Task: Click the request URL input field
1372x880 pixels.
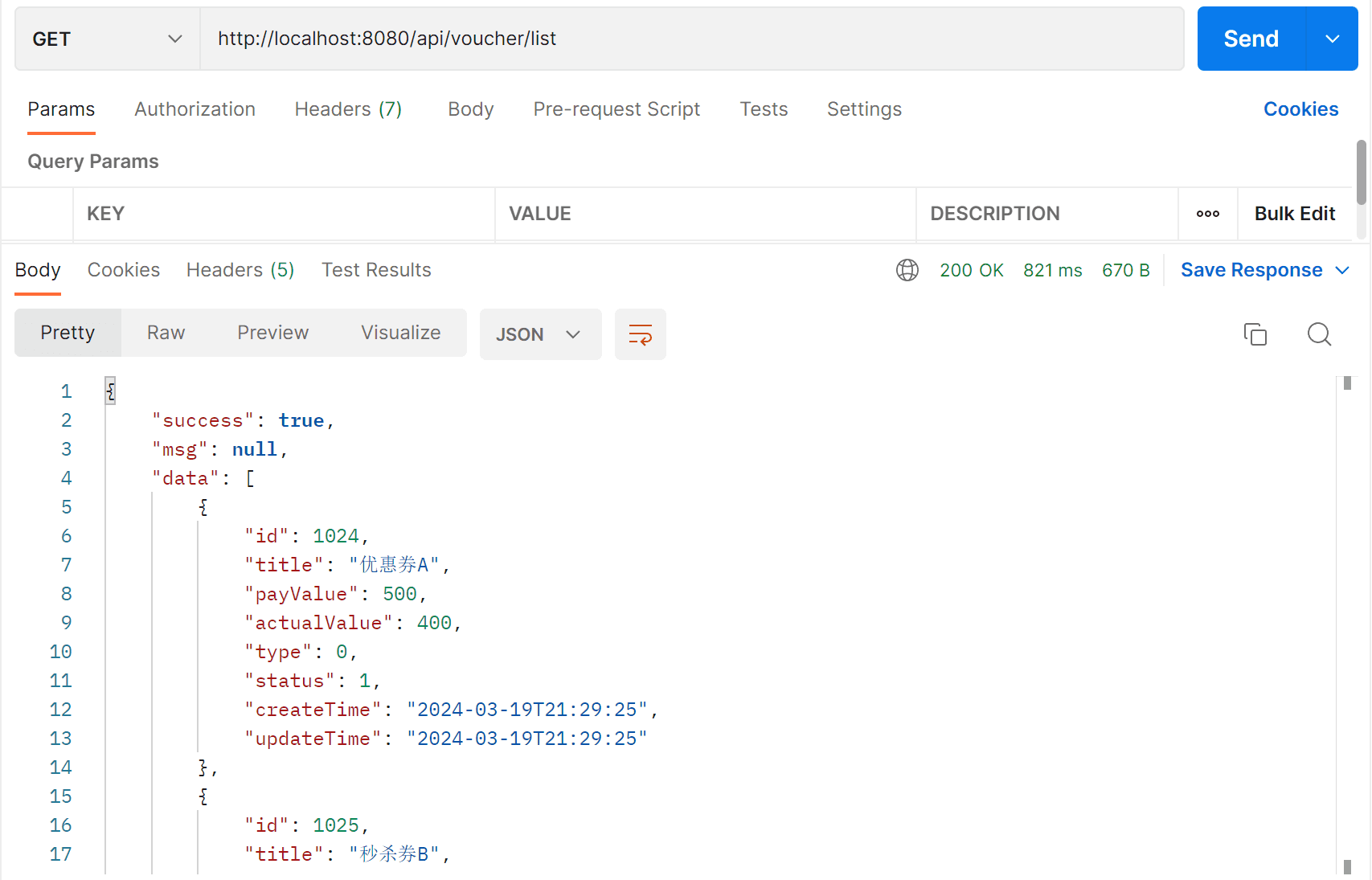Action: [x=691, y=39]
